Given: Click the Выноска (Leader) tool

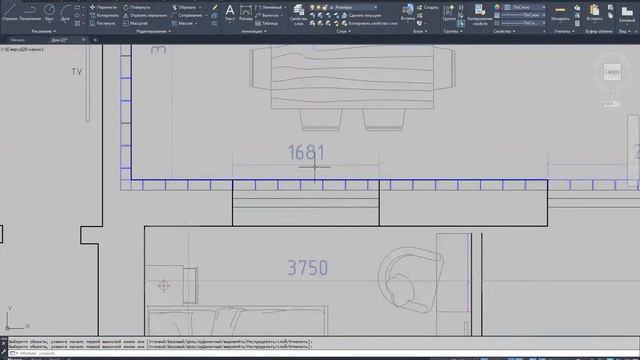Looking at the screenshot, I should [x=267, y=15].
